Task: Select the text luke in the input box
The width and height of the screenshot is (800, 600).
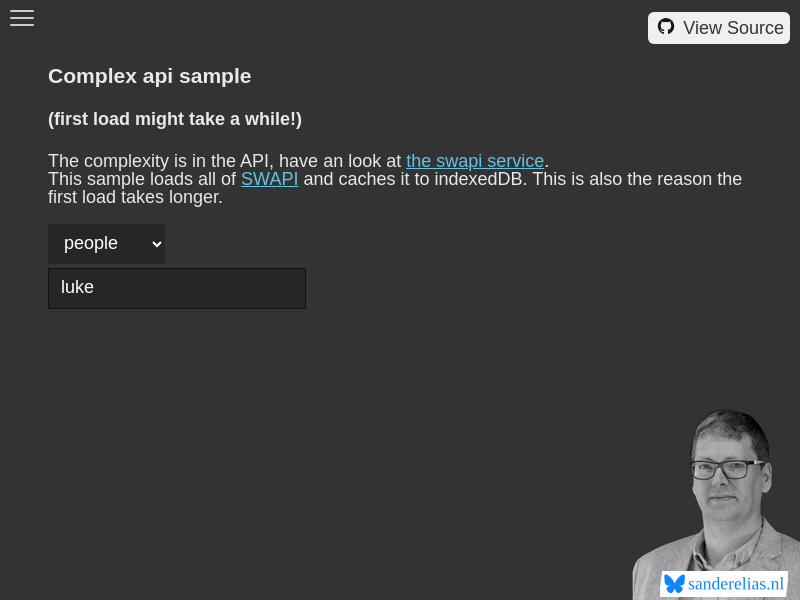Action: coord(78,287)
